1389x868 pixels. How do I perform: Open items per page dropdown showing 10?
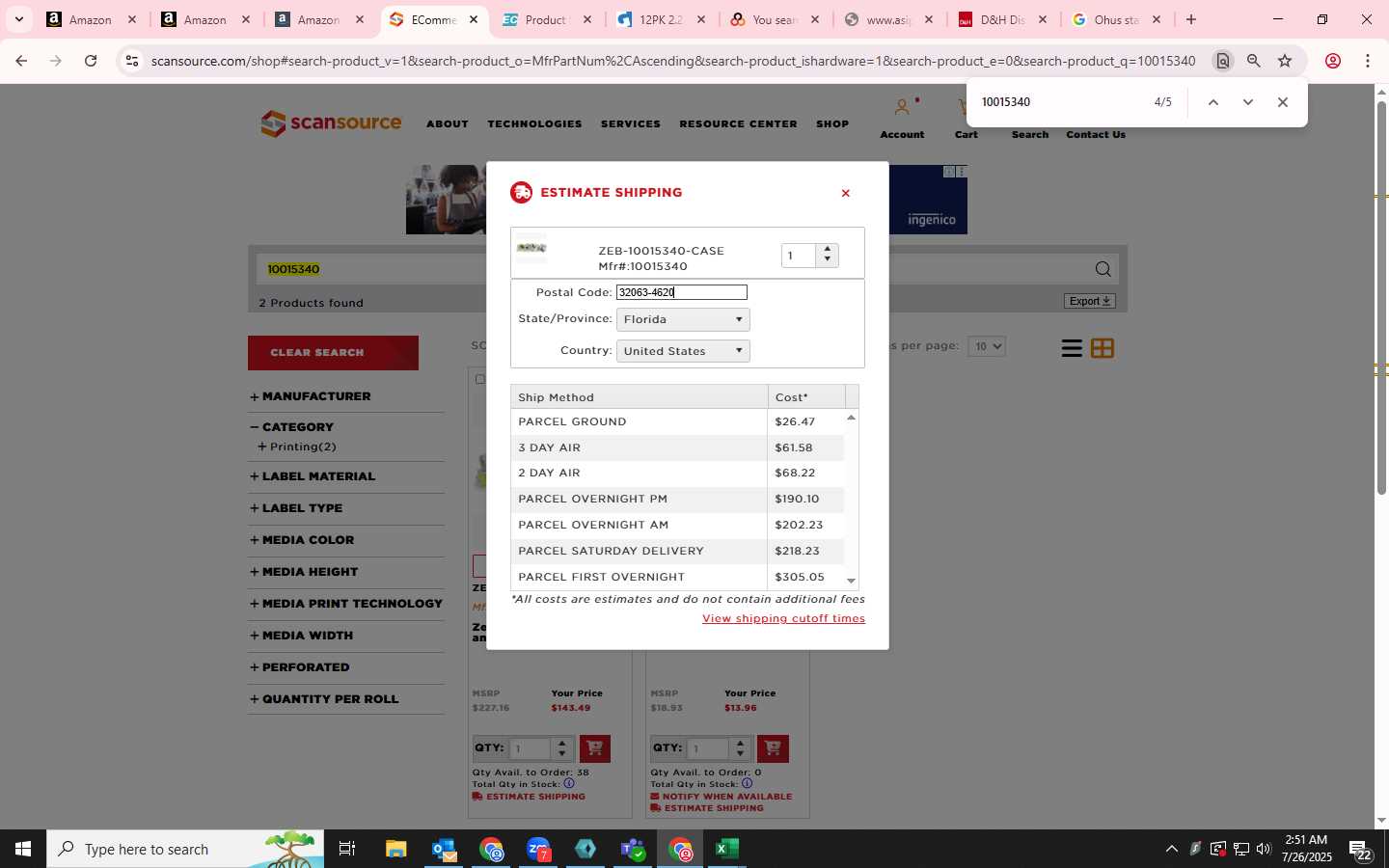point(986,346)
